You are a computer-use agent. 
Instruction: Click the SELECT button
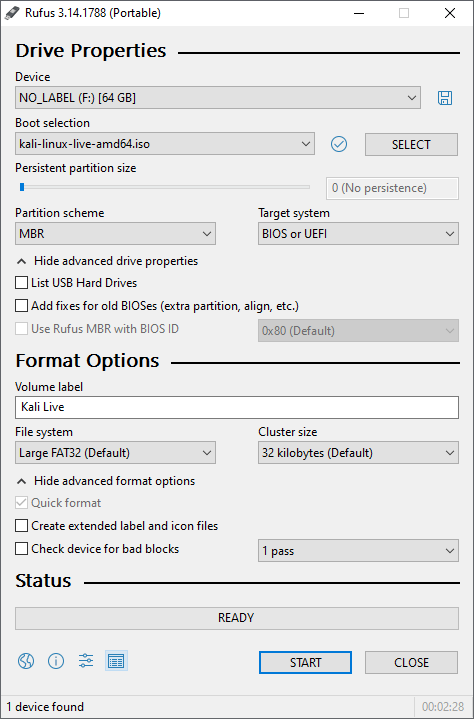click(x=411, y=144)
